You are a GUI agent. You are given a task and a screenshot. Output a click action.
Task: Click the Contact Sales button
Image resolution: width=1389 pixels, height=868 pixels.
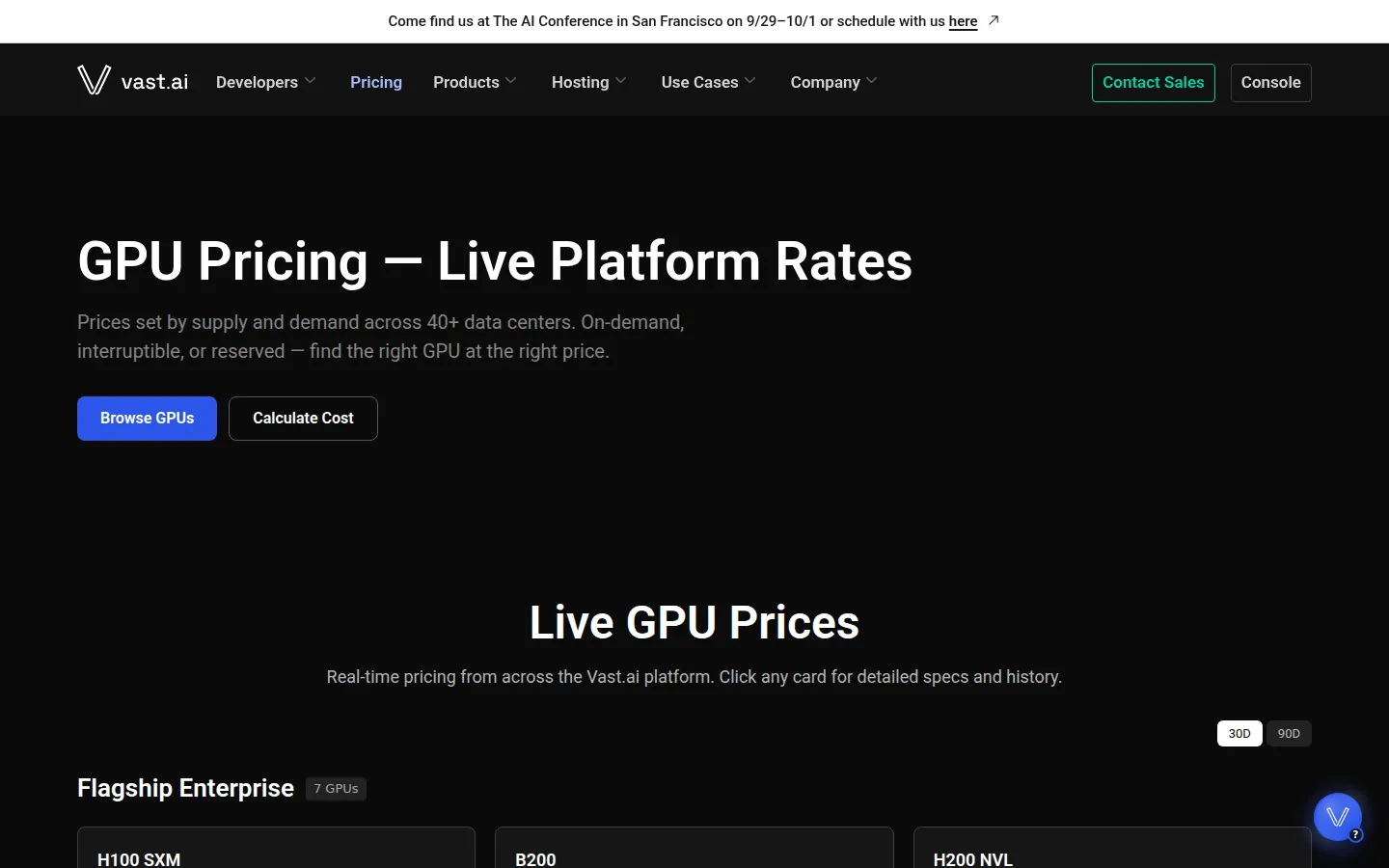coord(1154,83)
